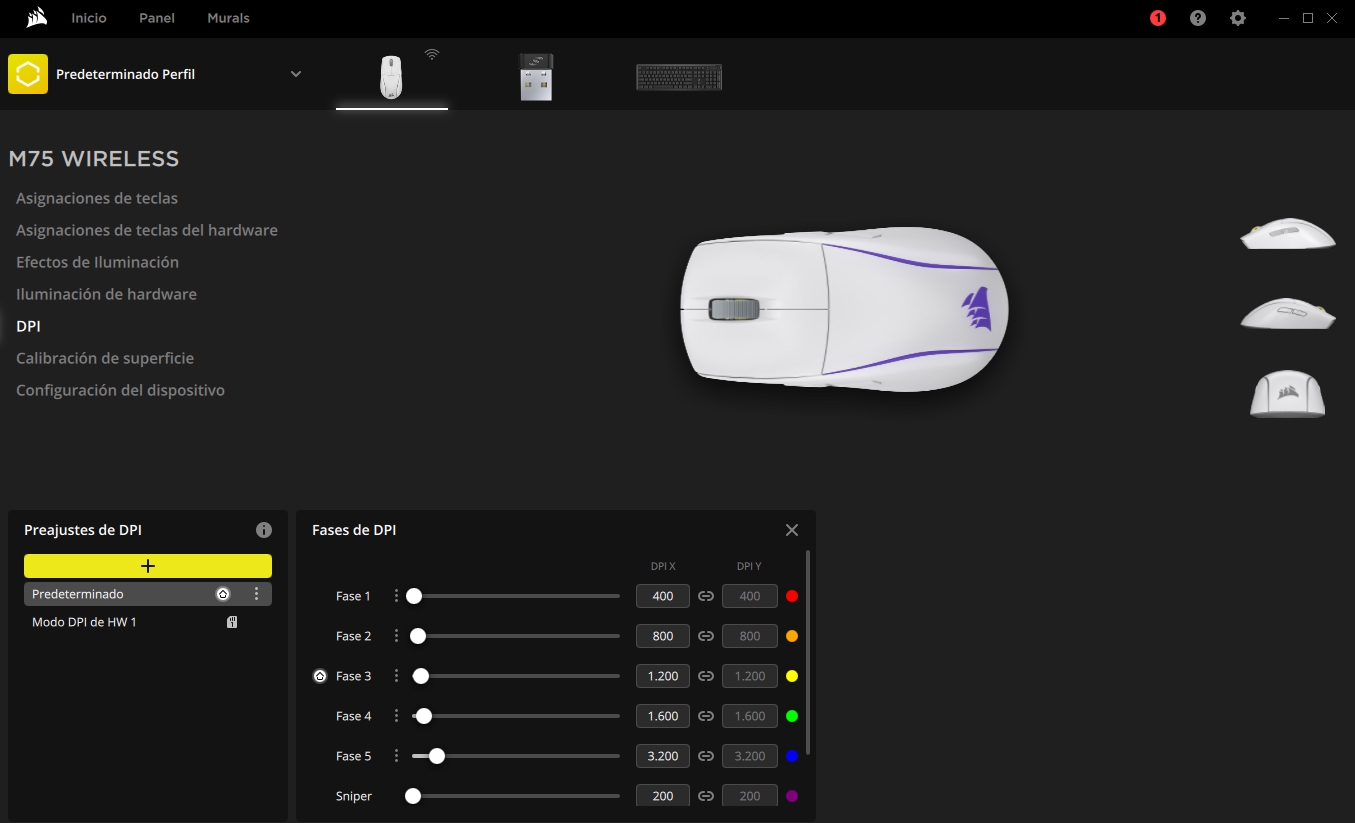Select the keyboard device icon
Screen dimensions: 1355x823
pos(679,77)
